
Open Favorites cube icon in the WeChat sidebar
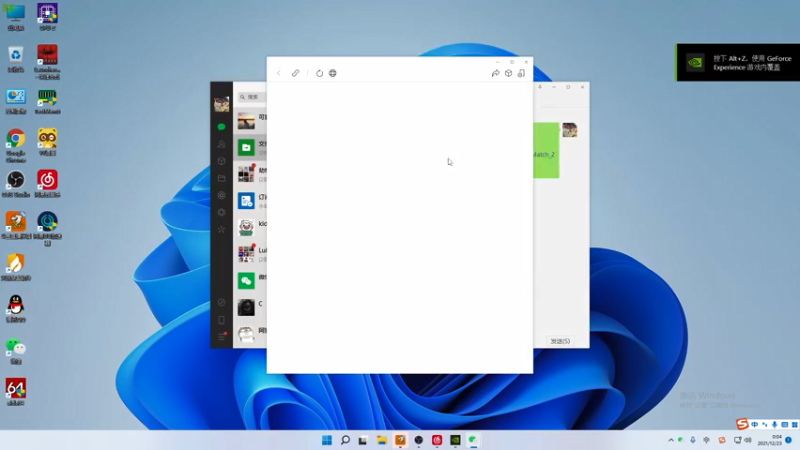coord(221,161)
